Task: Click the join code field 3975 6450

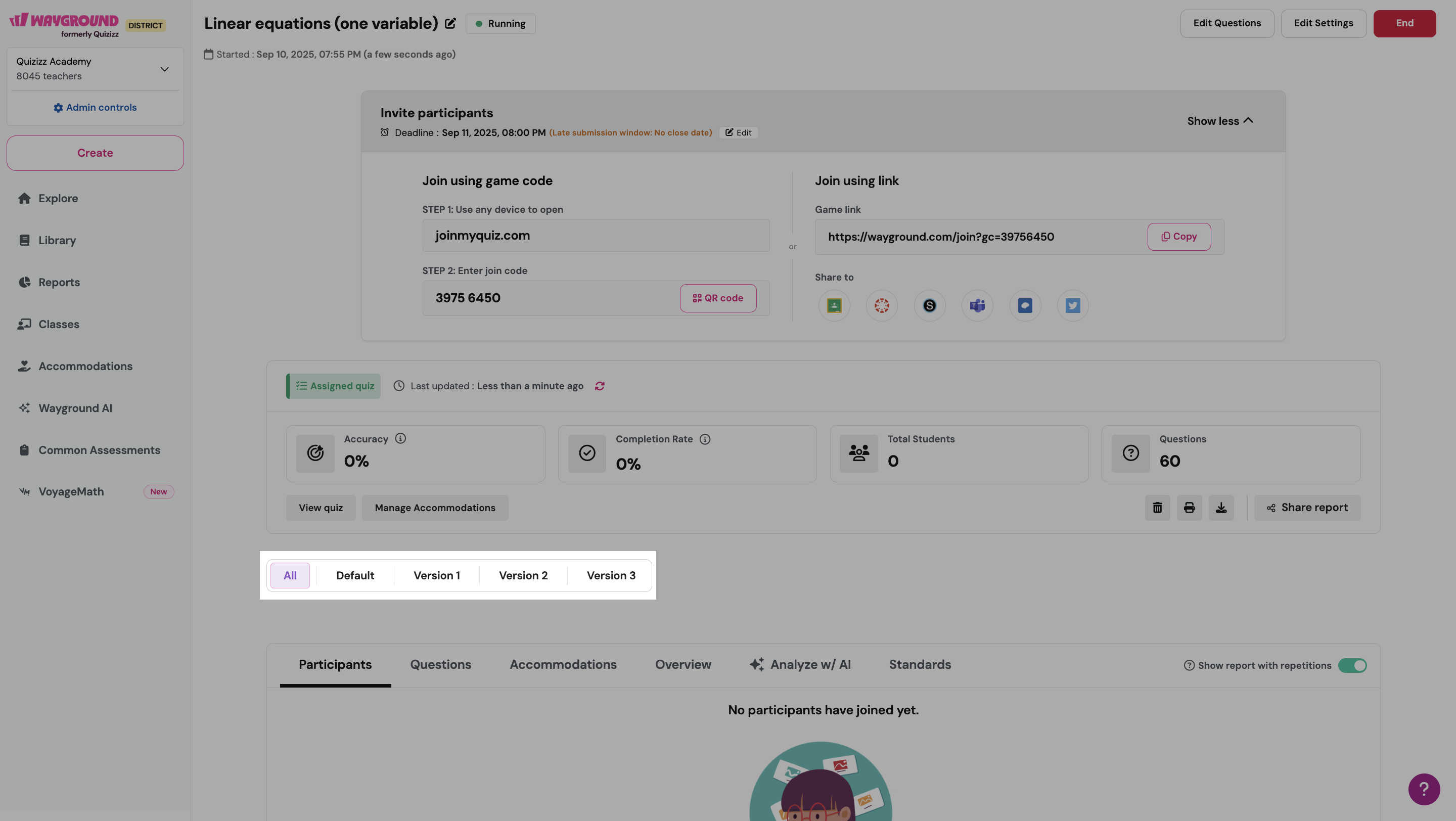Action: (x=548, y=298)
